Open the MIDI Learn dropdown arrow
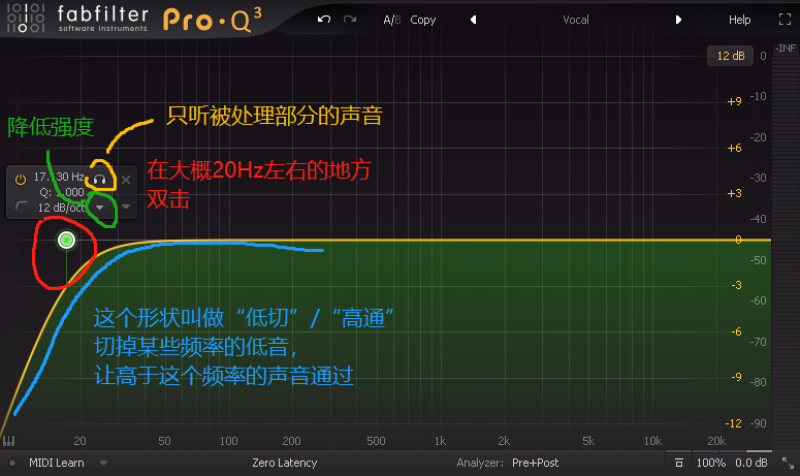This screenshot has width=800, height=476. 104,463
